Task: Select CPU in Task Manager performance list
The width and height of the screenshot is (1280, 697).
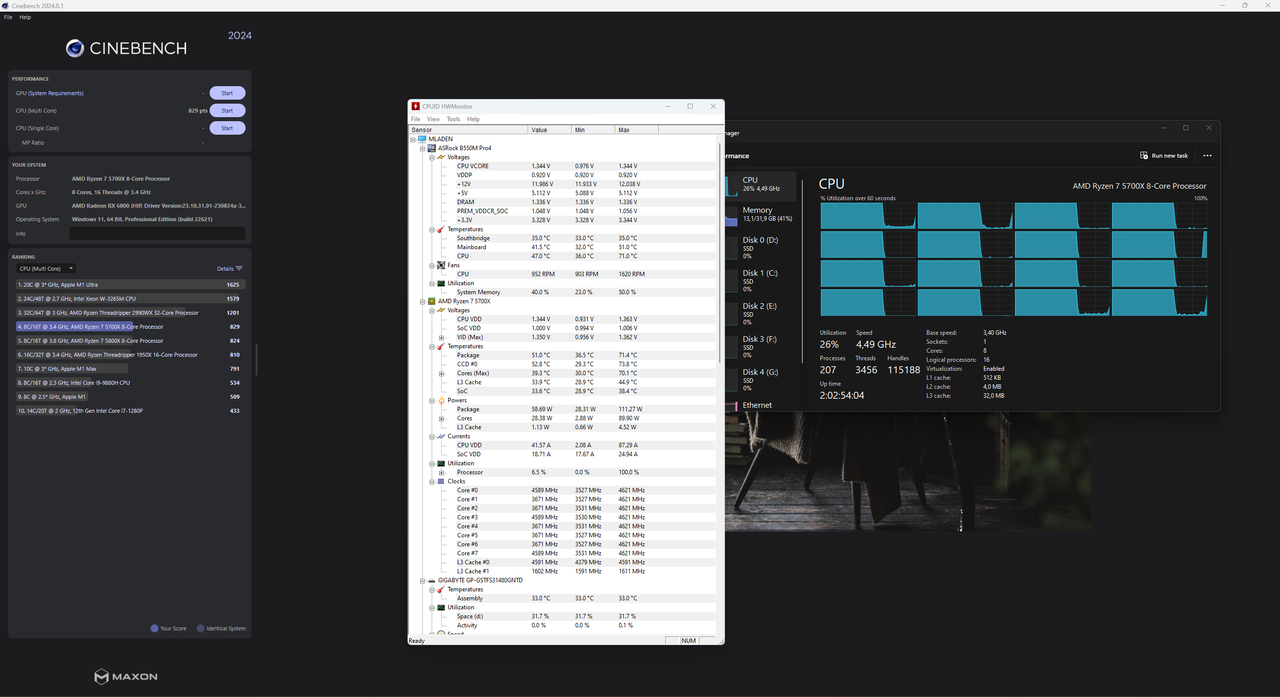Action: tap(760, 185)
